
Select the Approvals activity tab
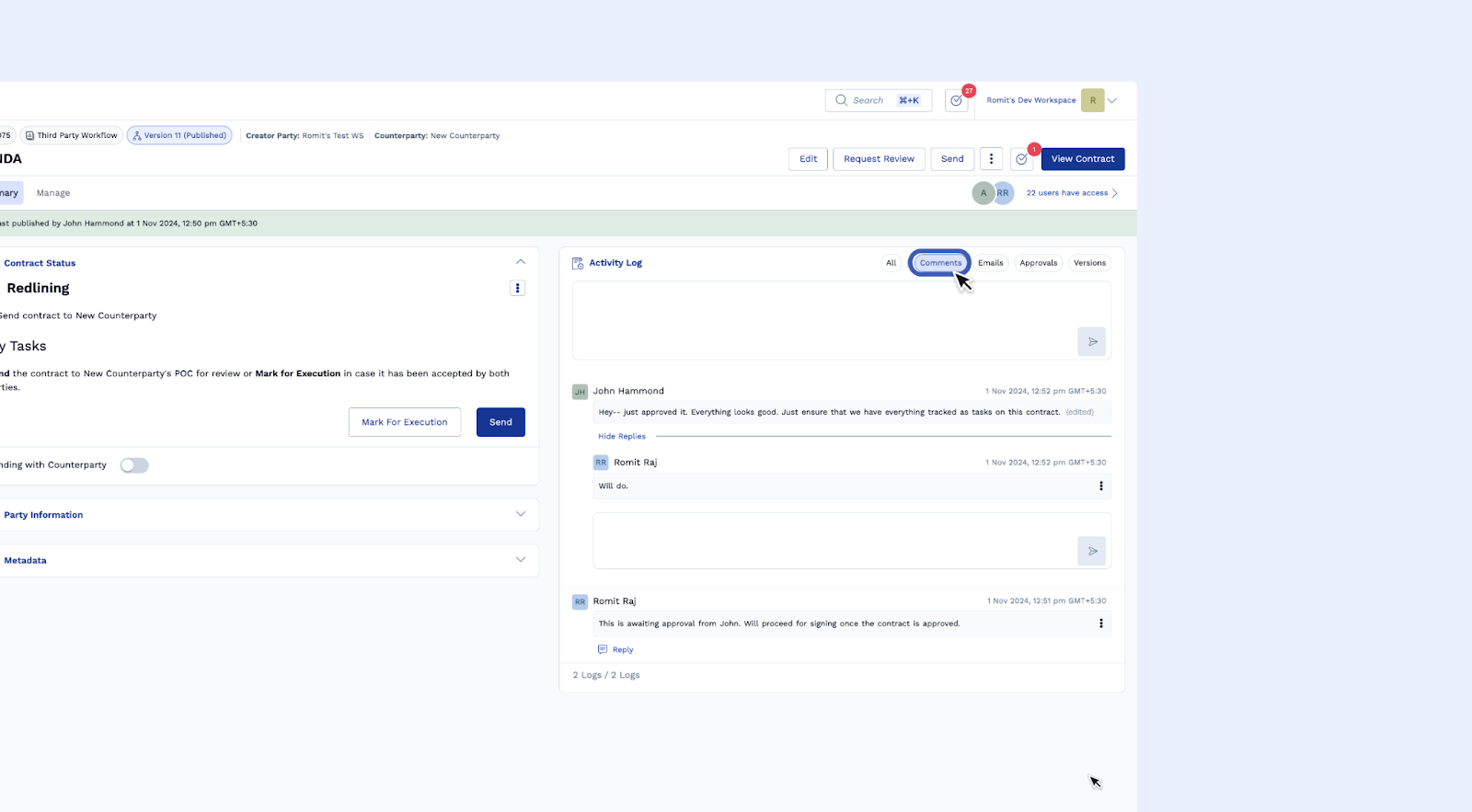(x=1038, y=263)
